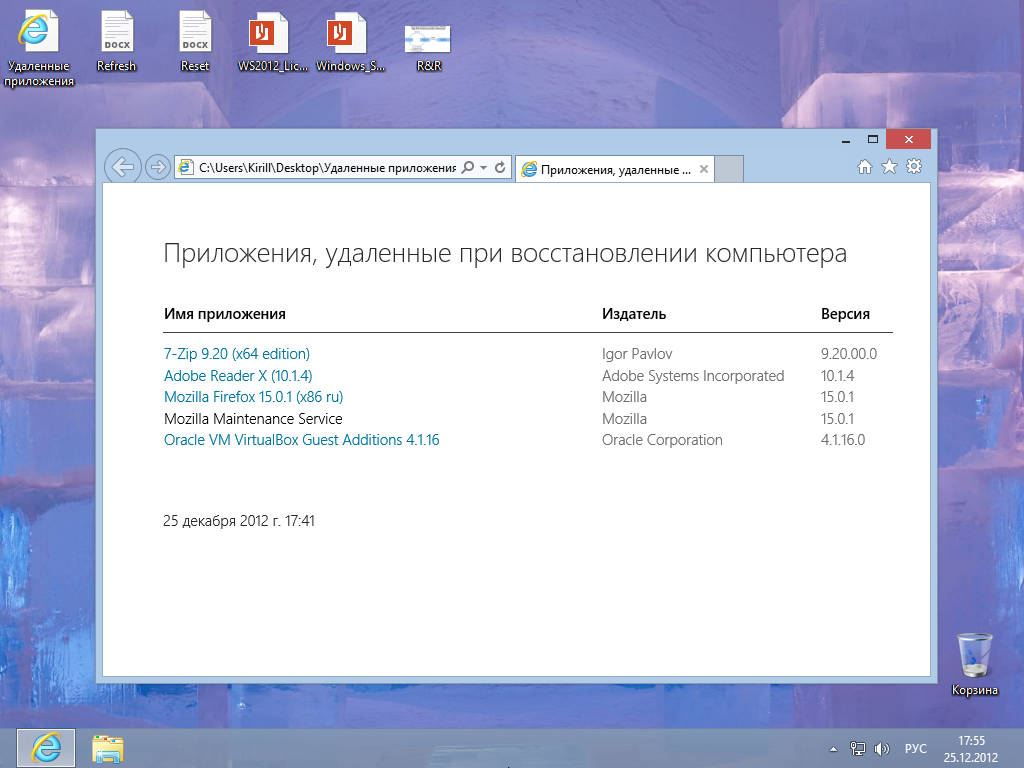1024x768 pixels.
Task: Open Favorites star icon
Action: [889, 167]
